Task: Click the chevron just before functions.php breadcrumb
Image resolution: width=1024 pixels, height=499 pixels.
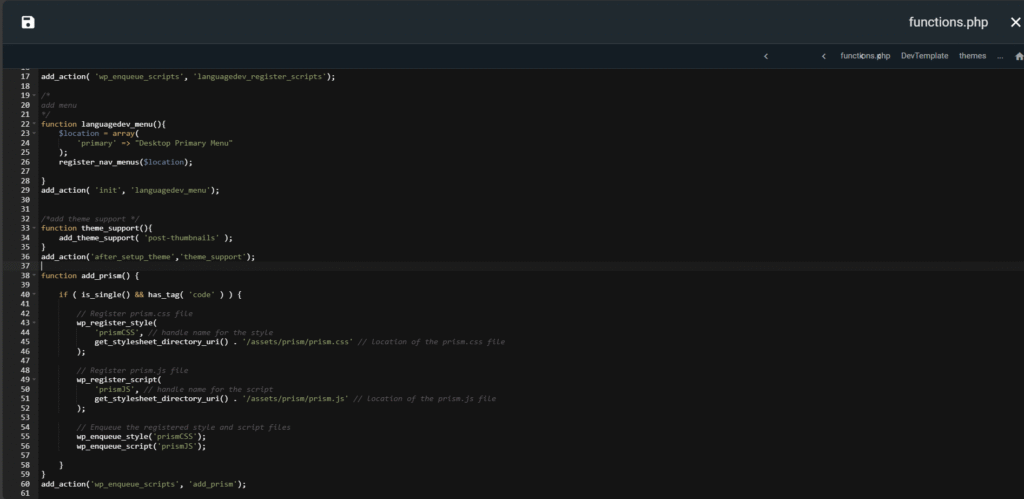Action: [x=823, y=56]
